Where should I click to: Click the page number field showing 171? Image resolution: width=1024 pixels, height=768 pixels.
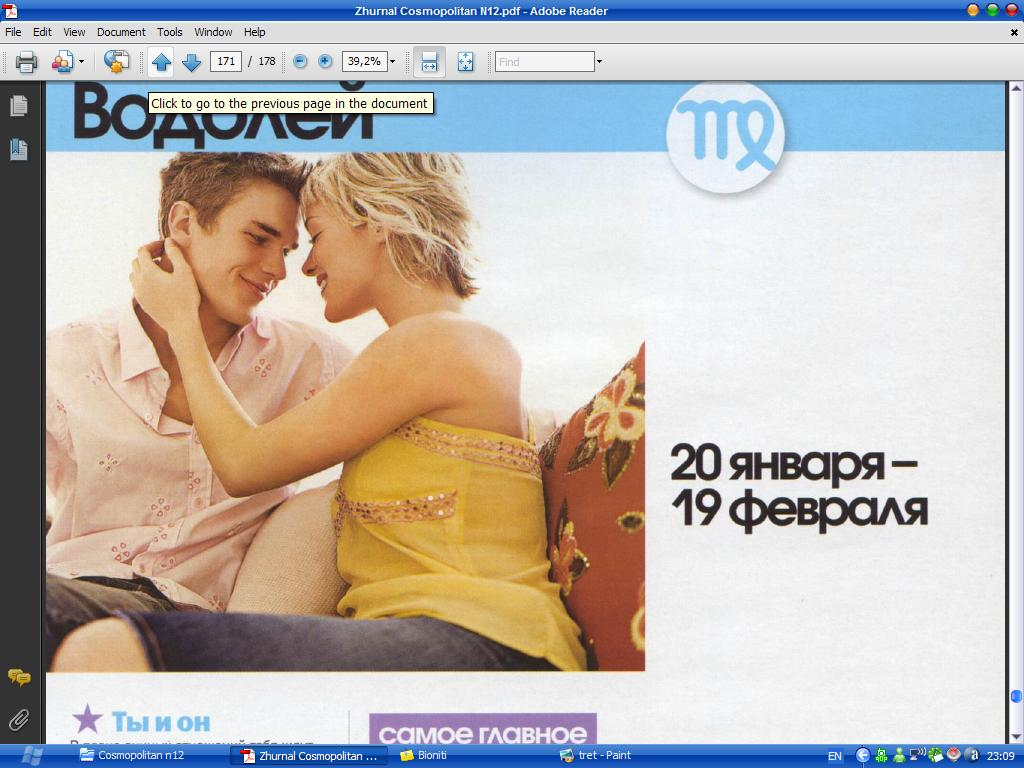226,61
